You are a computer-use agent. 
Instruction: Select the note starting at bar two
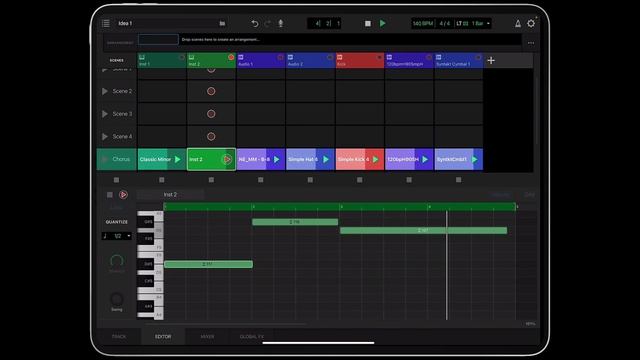point(295,222)
